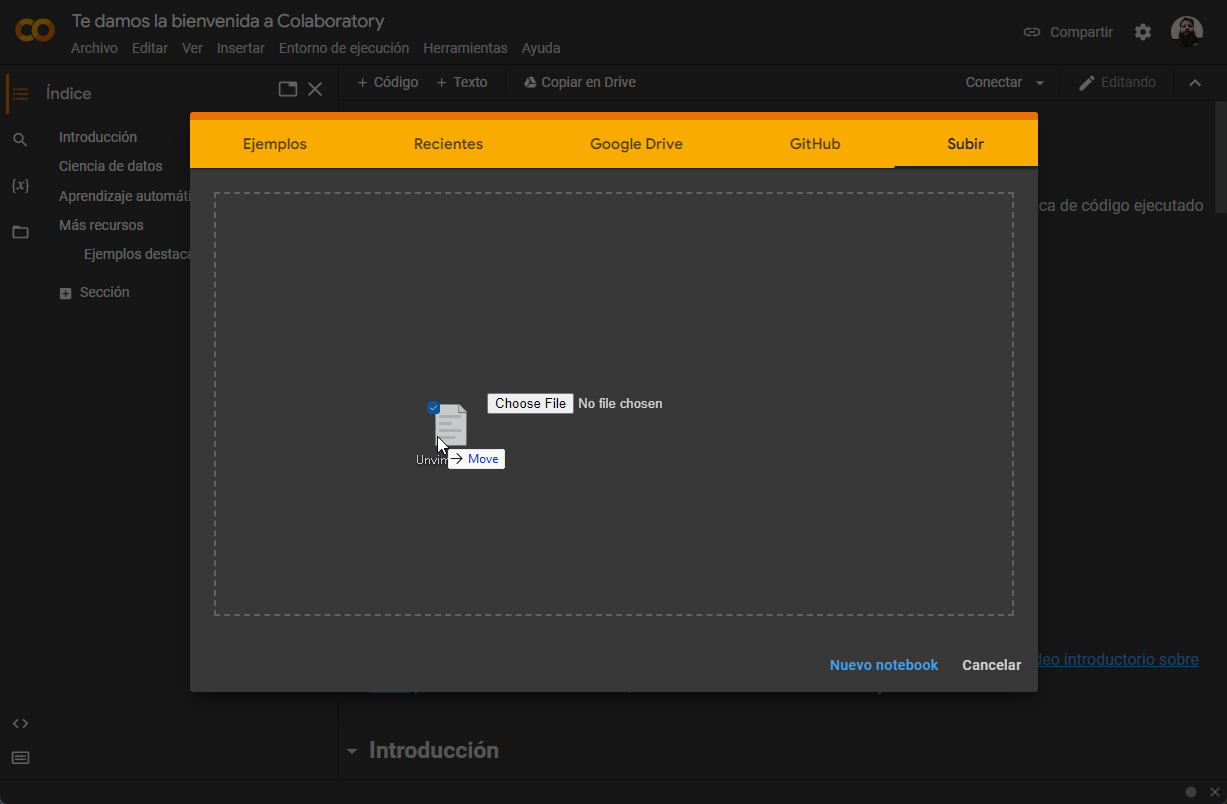Switch to the GitHub tab
1227x804 pixels.
tap(815, 144)
